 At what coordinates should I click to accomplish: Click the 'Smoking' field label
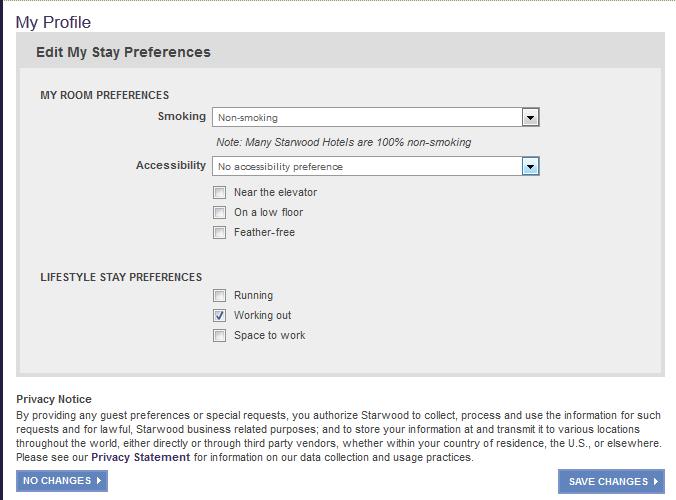click(181, 117)
